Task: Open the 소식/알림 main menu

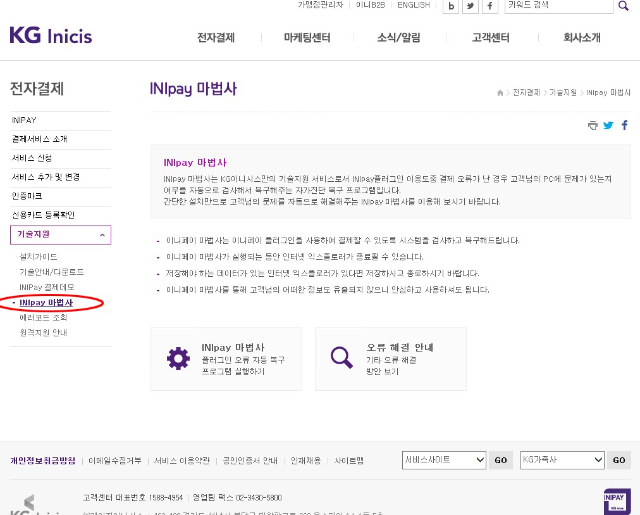Action: (x=399, y=38)
